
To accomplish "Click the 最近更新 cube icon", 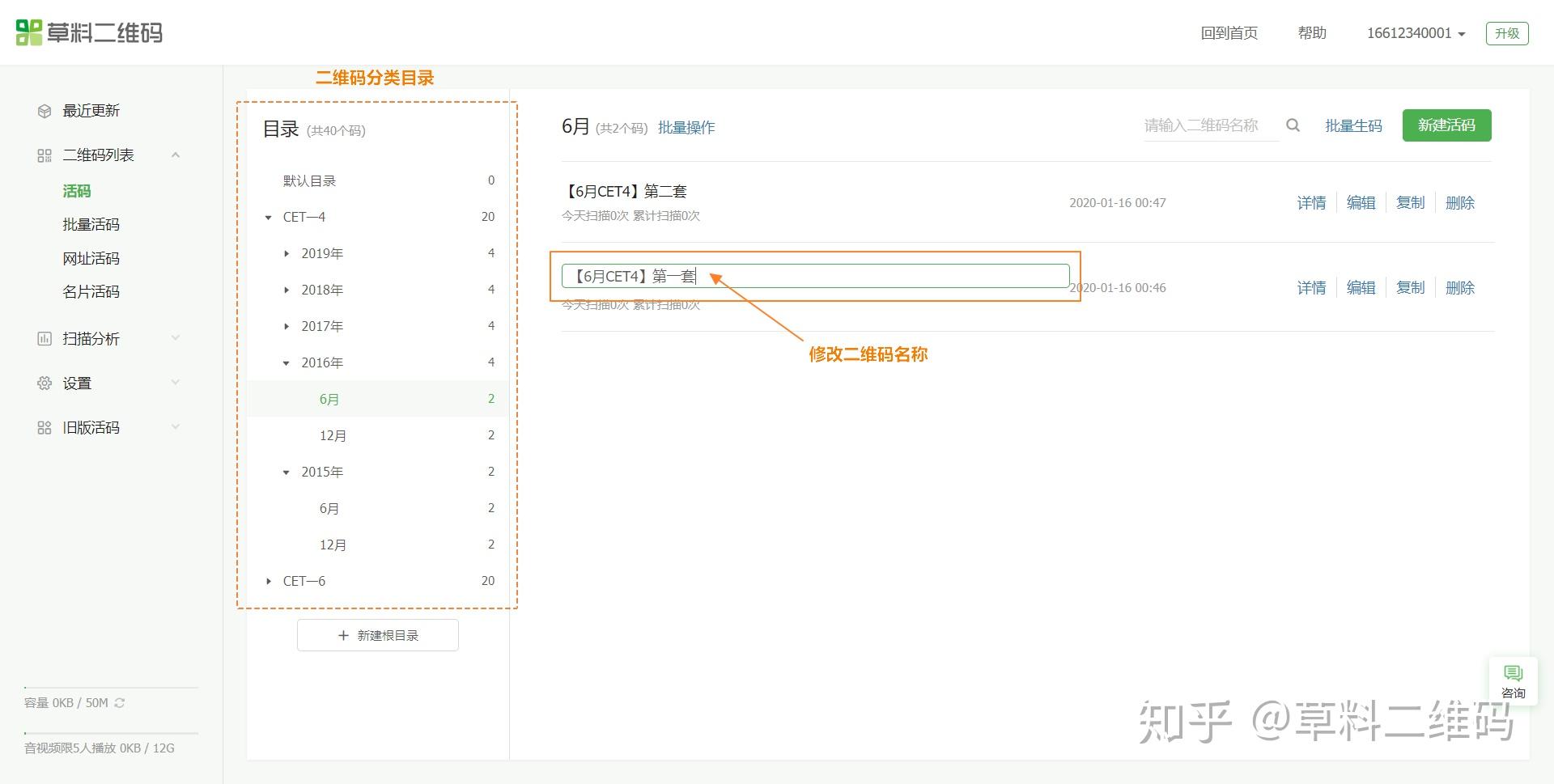I will pyautogui.click(x=45, y=111).
